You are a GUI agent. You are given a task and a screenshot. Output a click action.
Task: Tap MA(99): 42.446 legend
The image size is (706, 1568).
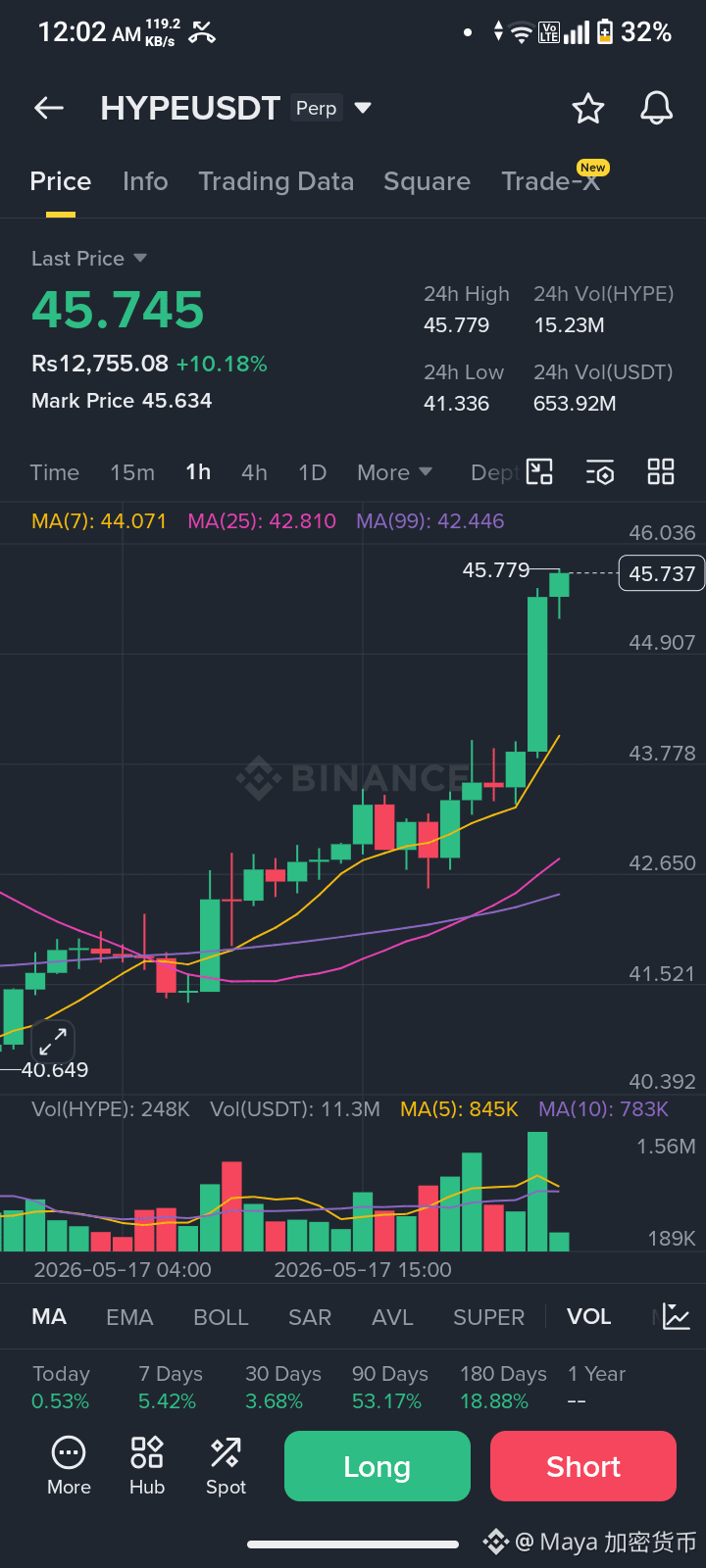pyautogui.click(x=430, y=521)
